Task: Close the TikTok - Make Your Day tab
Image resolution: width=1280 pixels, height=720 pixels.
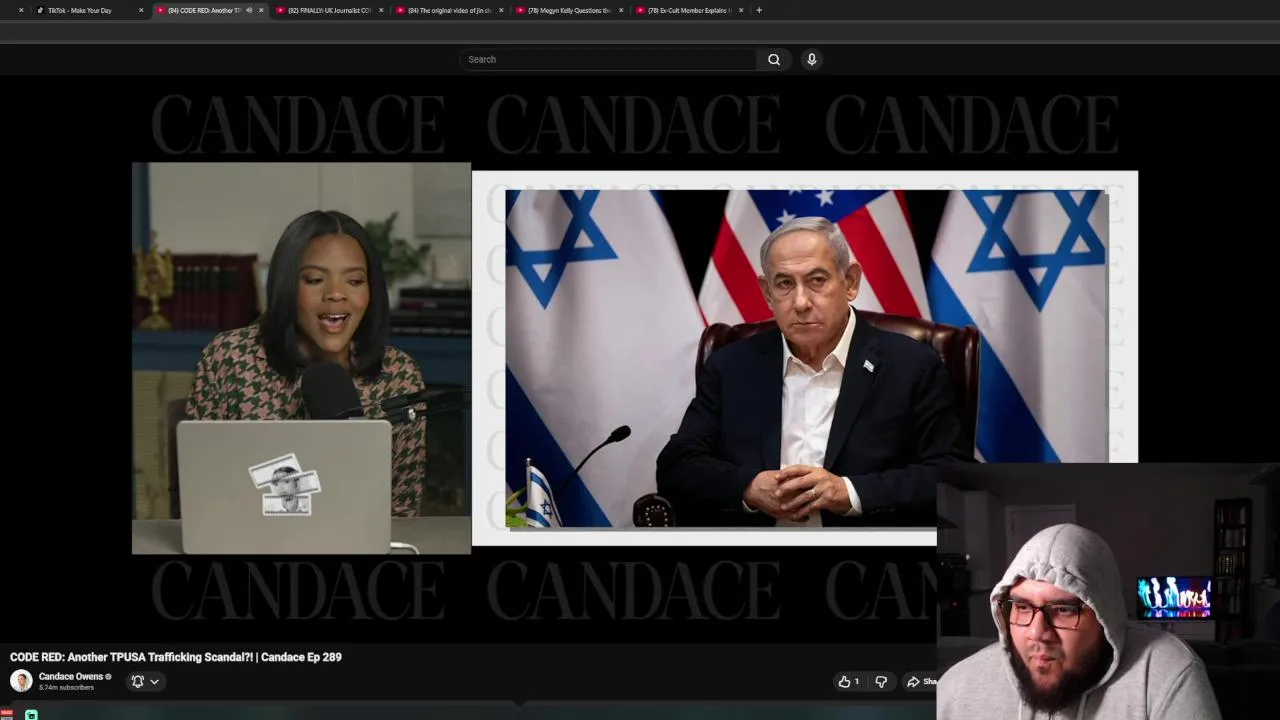Action: [141, 10]
